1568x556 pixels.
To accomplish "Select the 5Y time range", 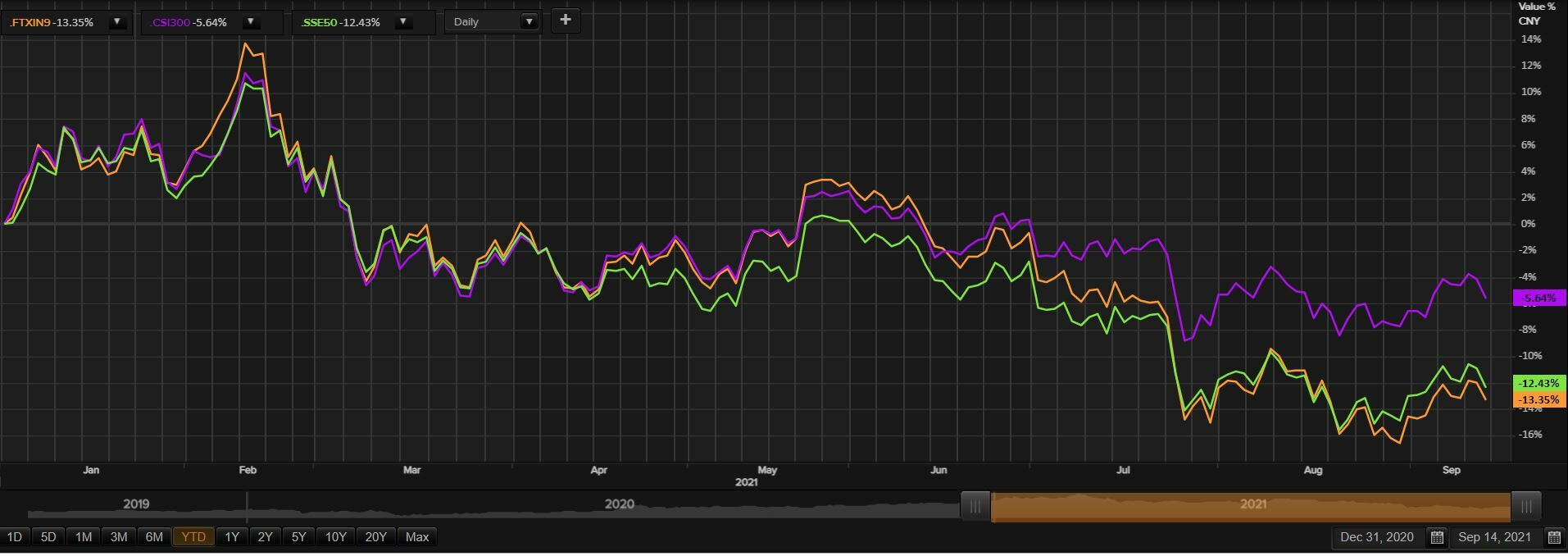I will (298, 537).
